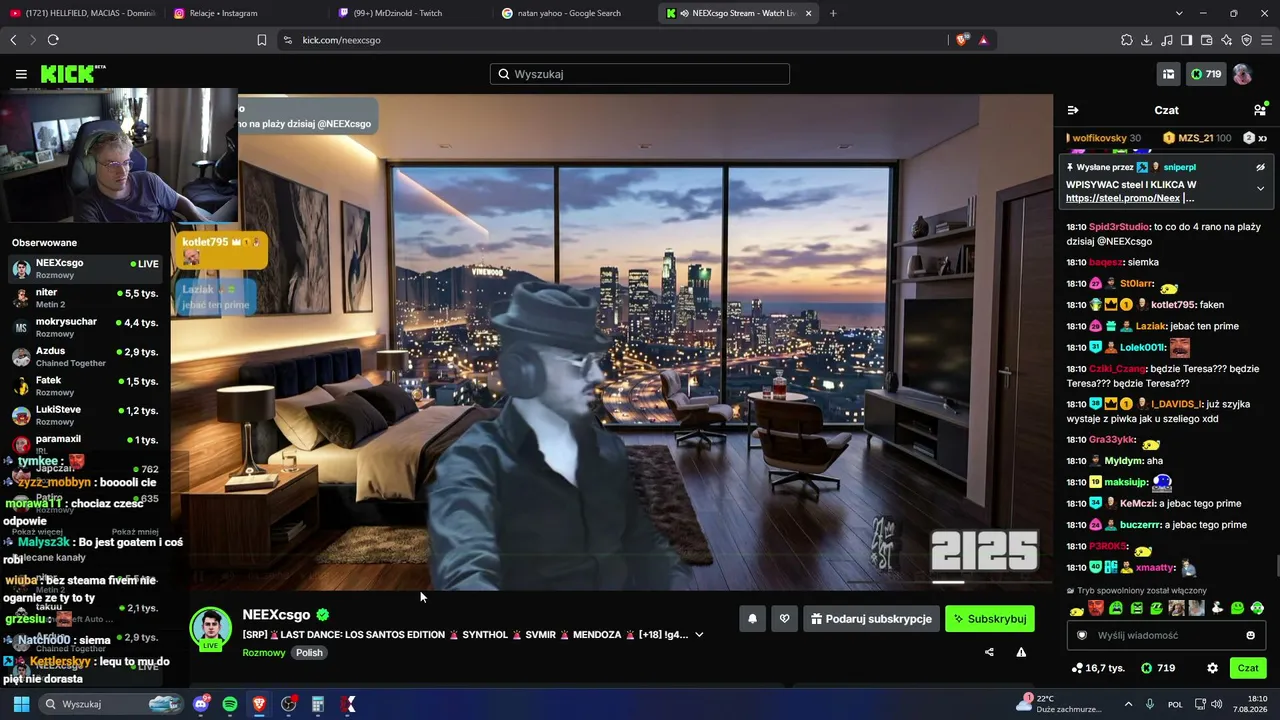The width and height of the screenshot is (1280, 720).
Task: Go to the Kick home logo
Action: point(72,74)
